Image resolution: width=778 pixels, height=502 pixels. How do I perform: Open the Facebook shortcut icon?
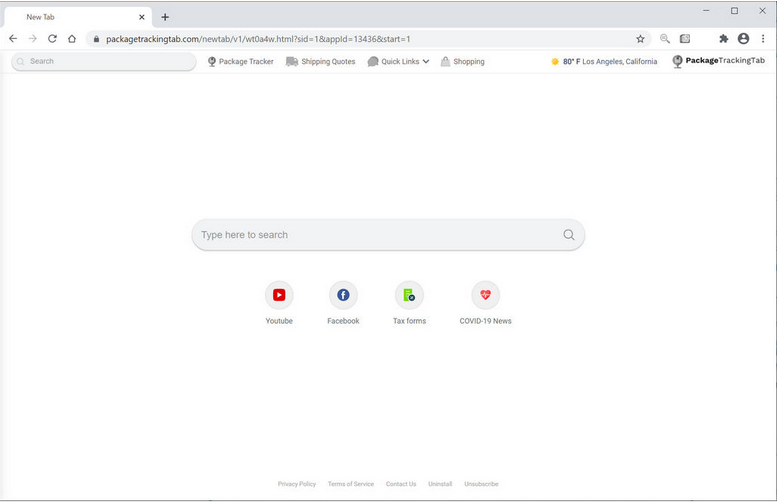coord(343,295)
